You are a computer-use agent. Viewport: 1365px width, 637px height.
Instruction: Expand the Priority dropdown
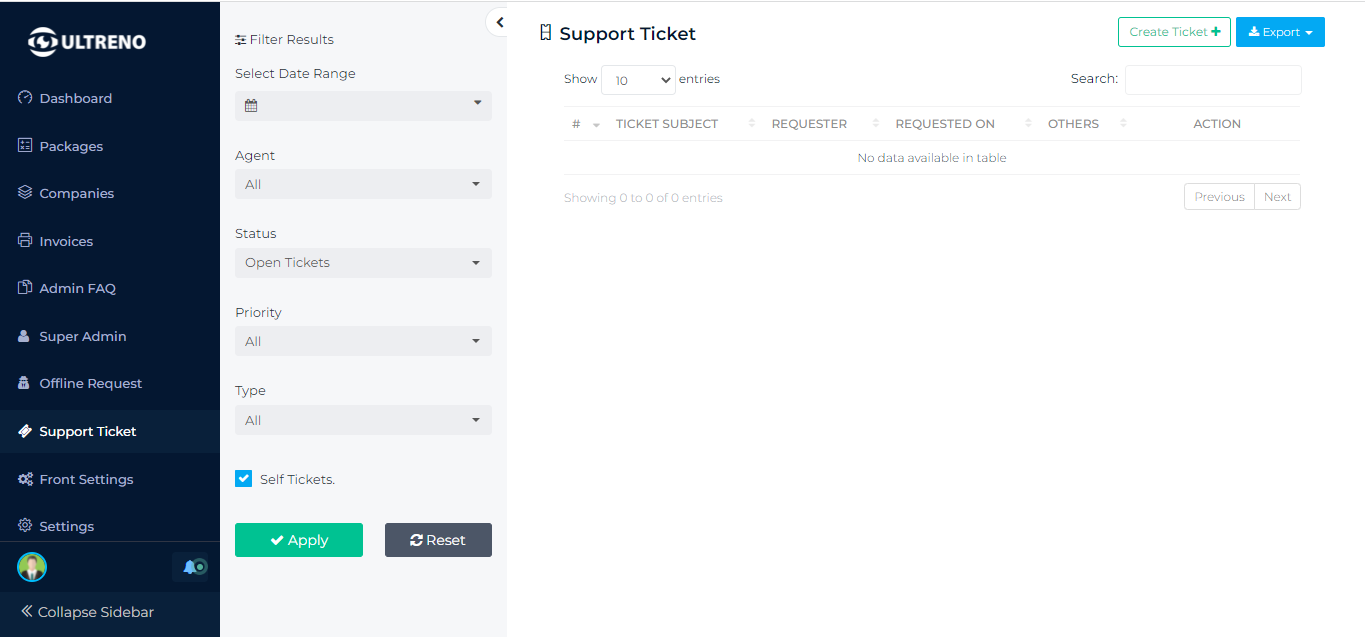pos(363,341)
